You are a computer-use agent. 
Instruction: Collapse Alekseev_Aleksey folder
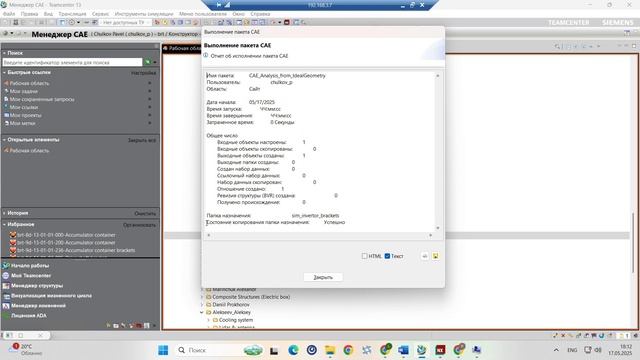point(202,312)
